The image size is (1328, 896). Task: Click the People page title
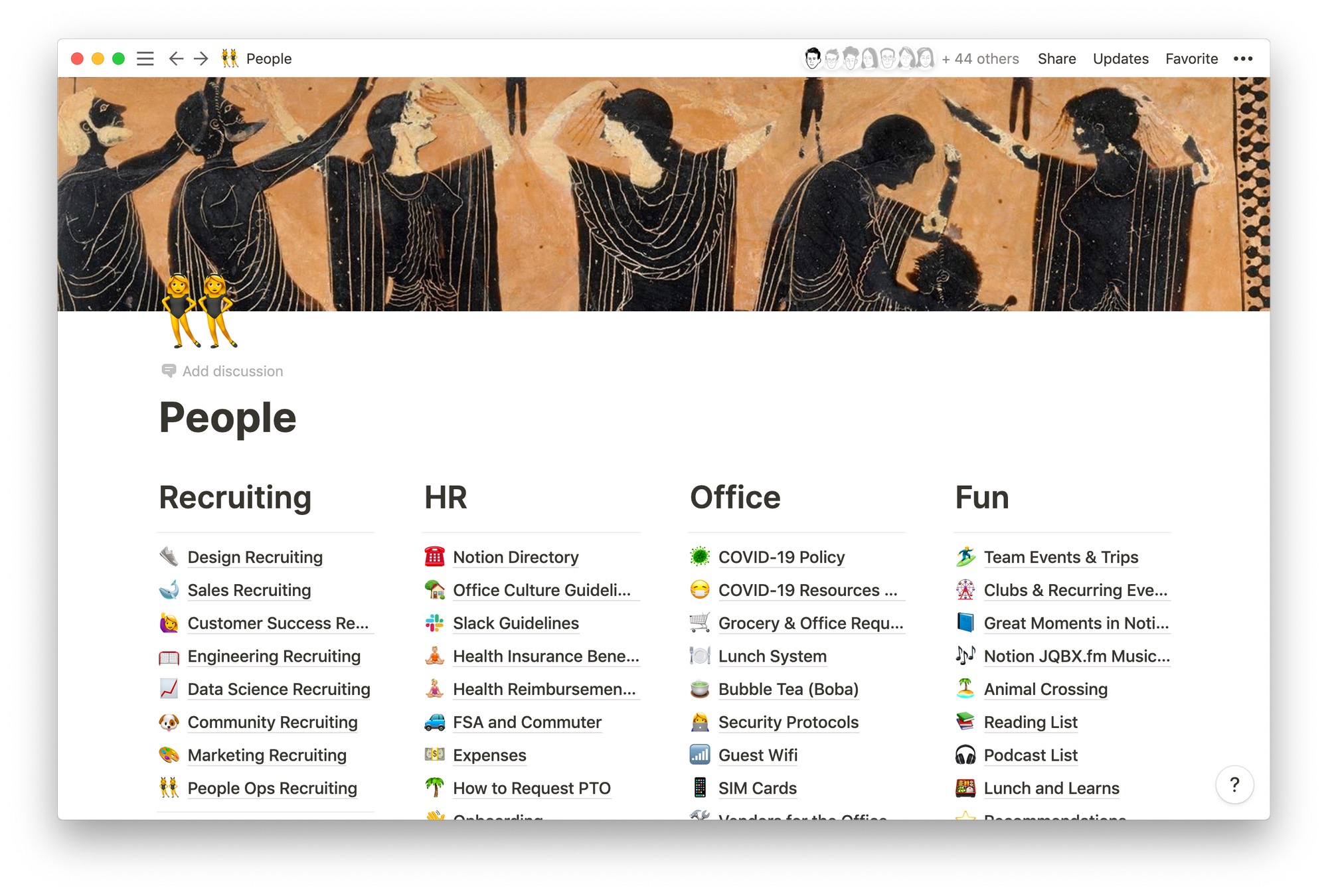click(228, 417)
